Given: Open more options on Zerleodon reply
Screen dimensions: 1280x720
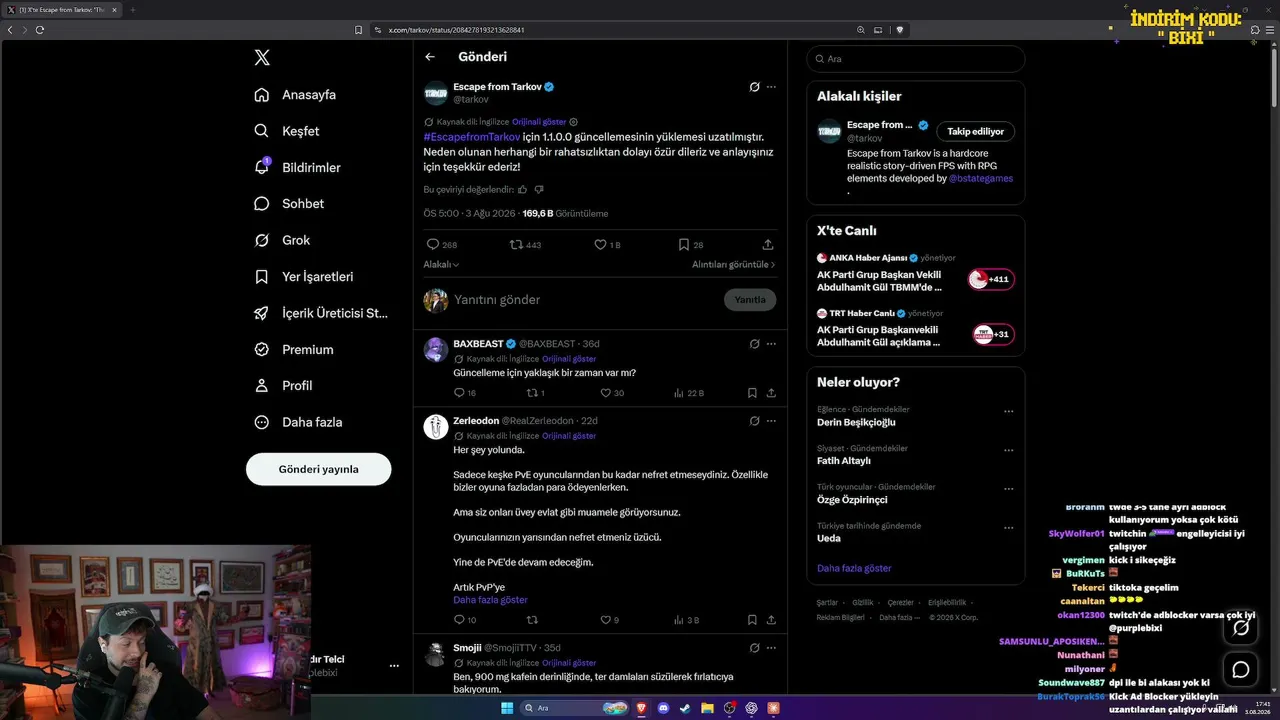Looking at the screenshot, I should point(771,421).
